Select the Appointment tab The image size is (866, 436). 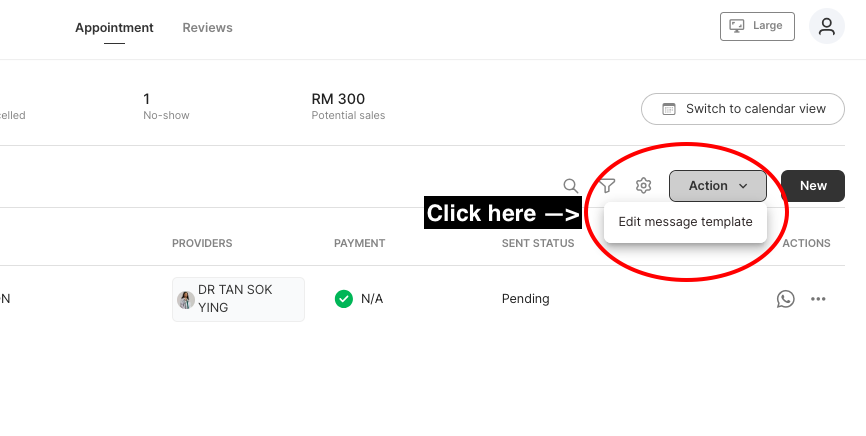pyautogui.click(x=114, y=28)
